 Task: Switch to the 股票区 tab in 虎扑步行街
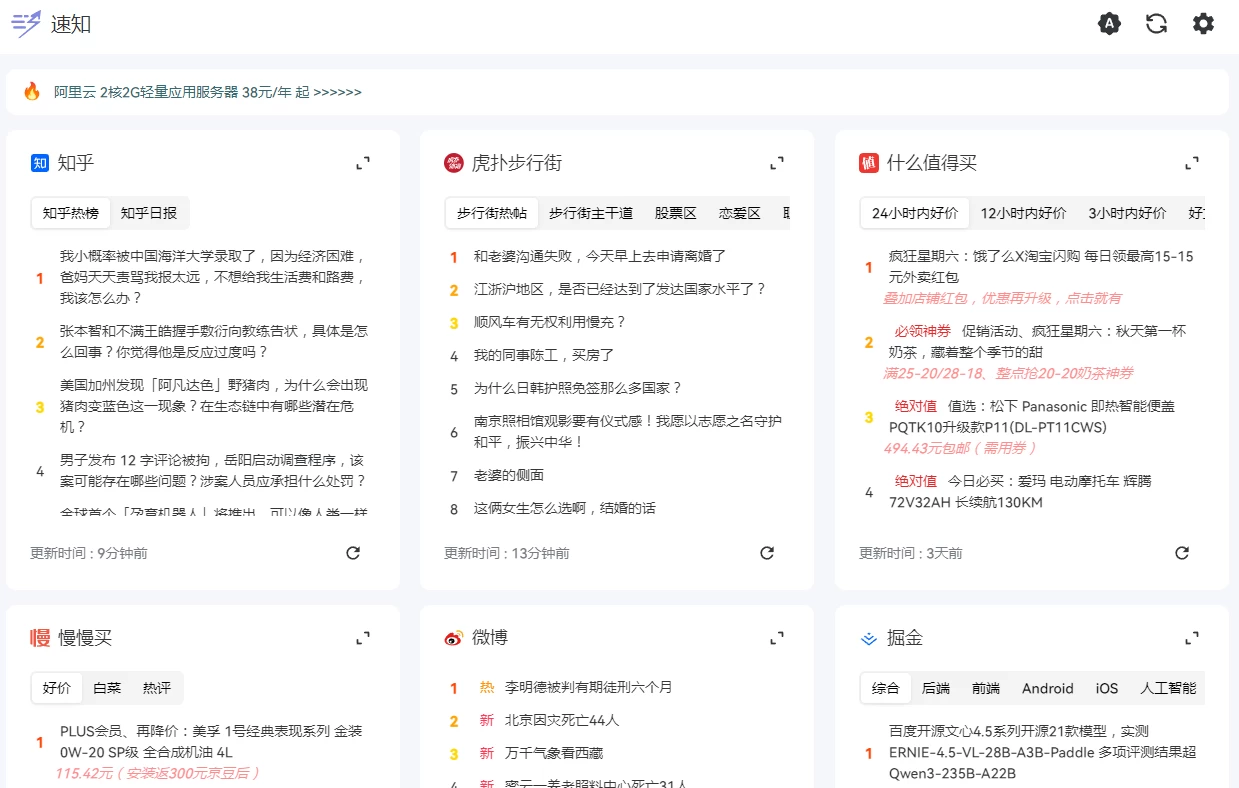click(676, 212)
